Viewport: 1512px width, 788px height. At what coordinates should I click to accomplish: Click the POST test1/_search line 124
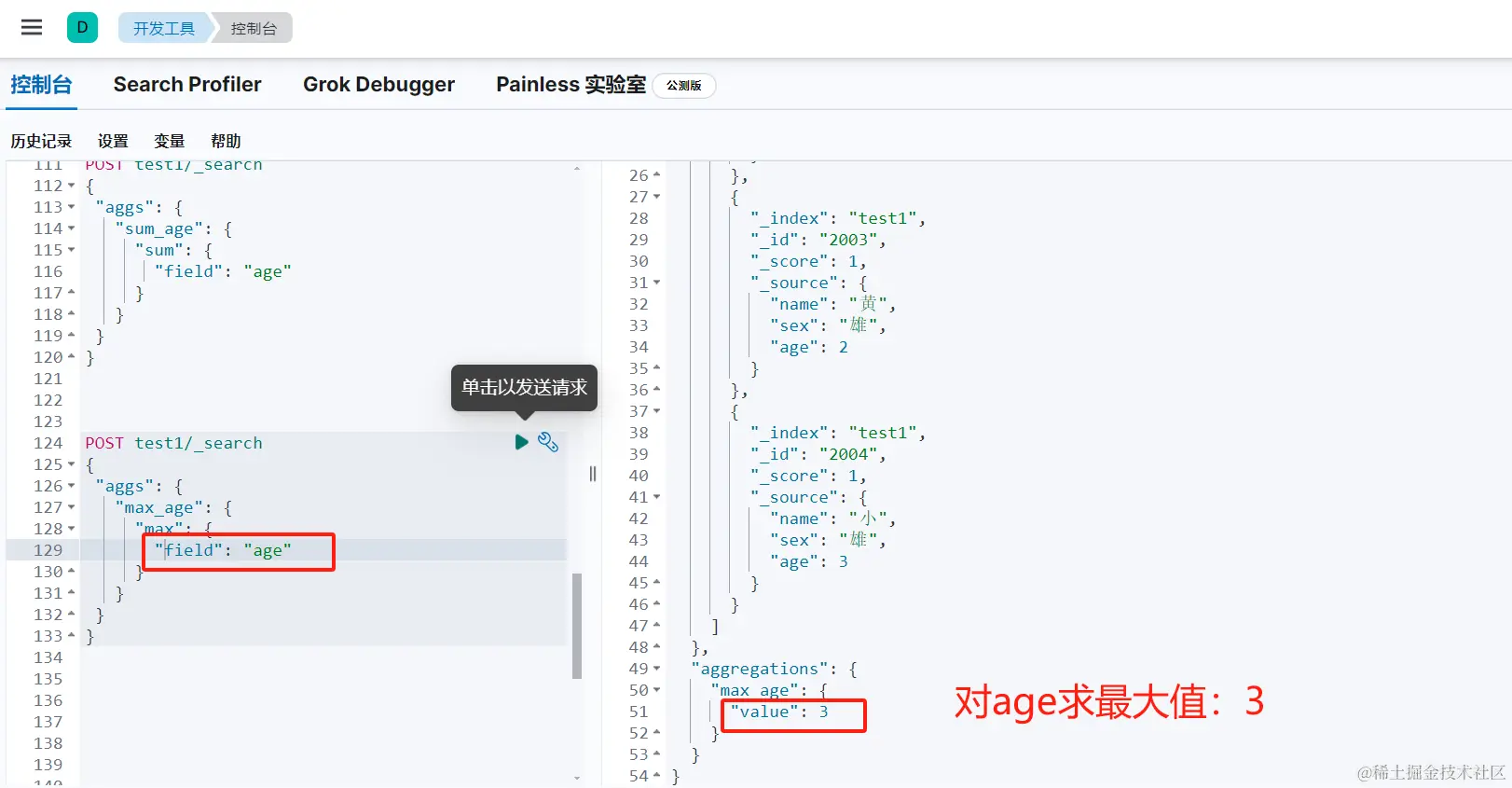[173, 443]
